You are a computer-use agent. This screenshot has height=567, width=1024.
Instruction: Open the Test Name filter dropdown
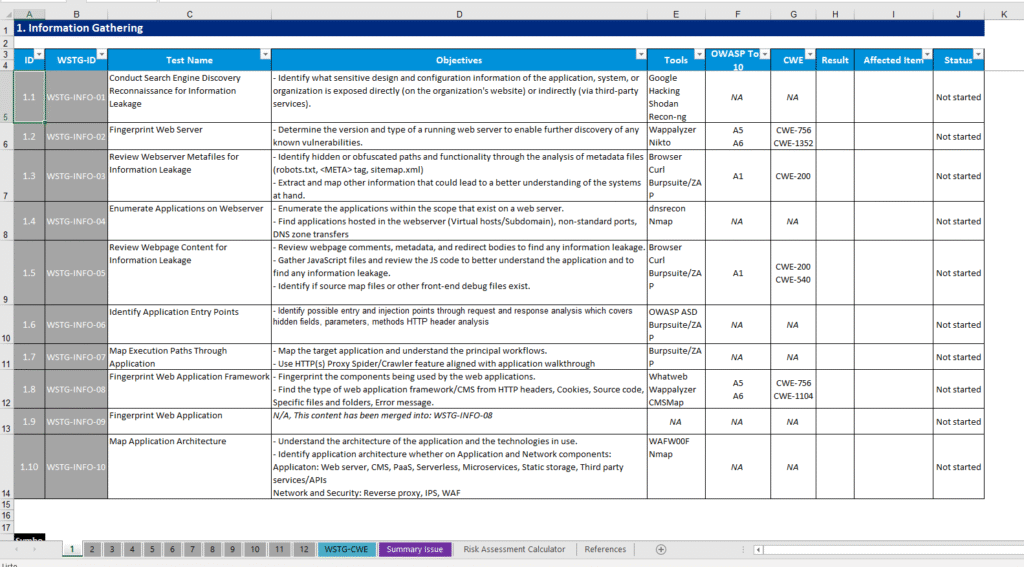coord(265,54)
